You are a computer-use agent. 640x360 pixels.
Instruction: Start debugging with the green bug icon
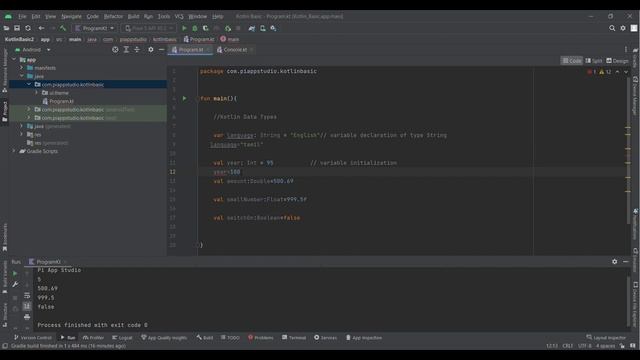[x=195, y=28]
